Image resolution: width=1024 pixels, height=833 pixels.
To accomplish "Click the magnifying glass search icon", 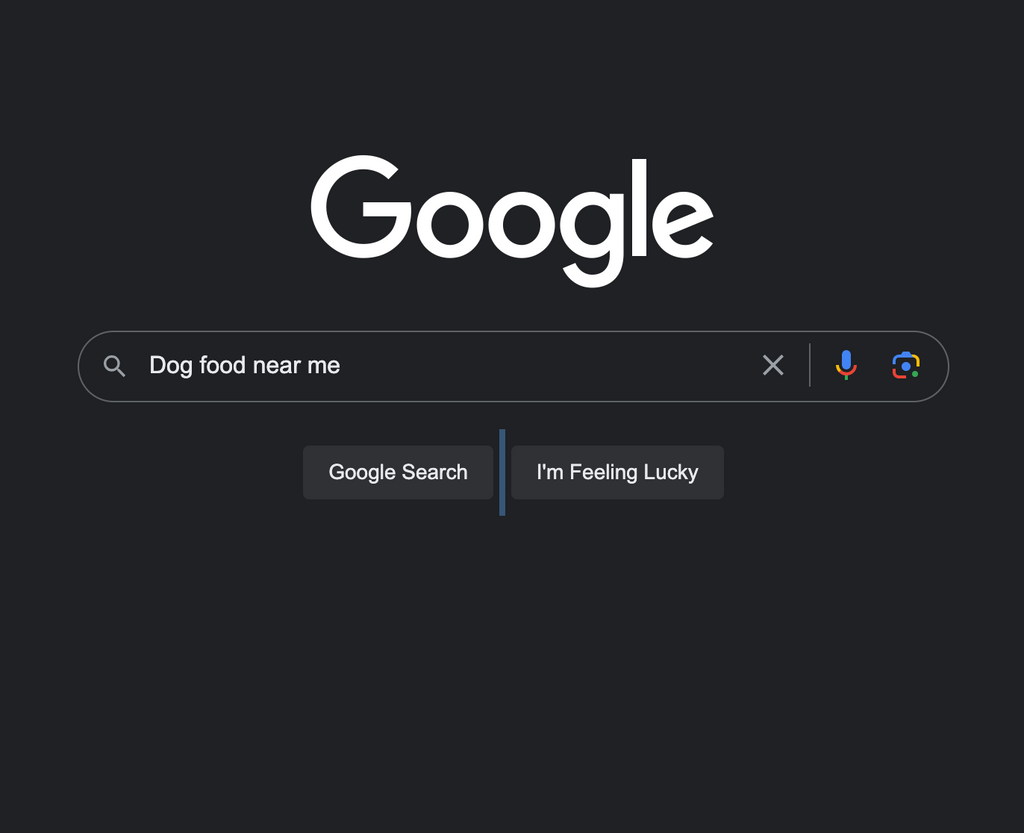I will (114, 366).
